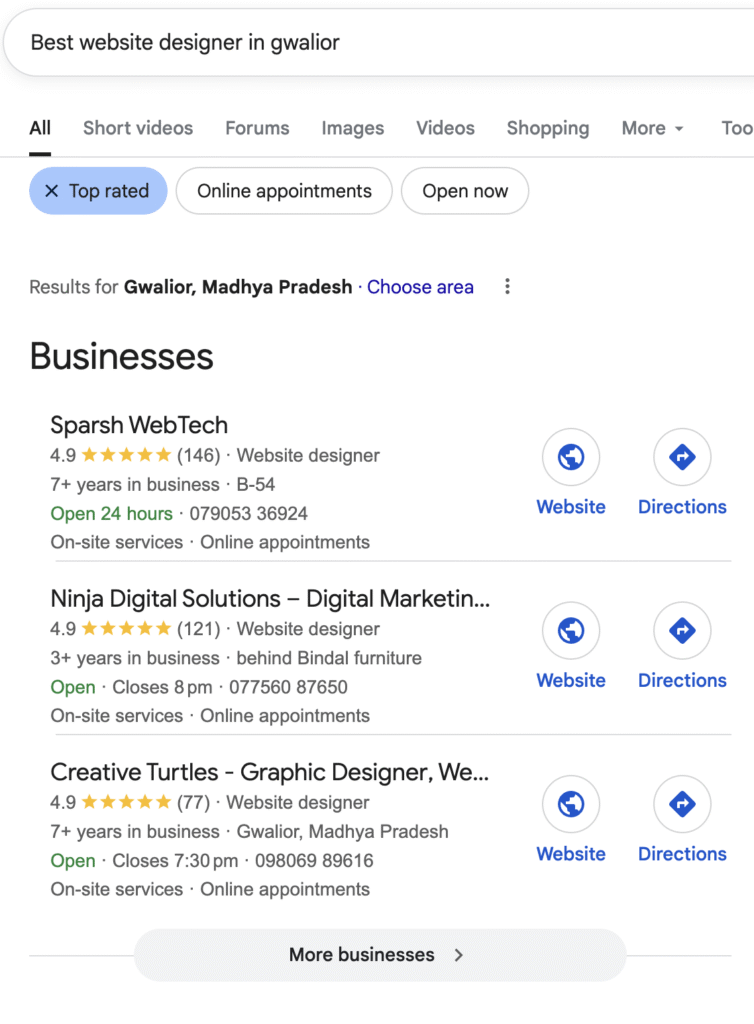Expand the More search categories dropdown
Viewport: 754px width, 1024px height.
point(653,128)
